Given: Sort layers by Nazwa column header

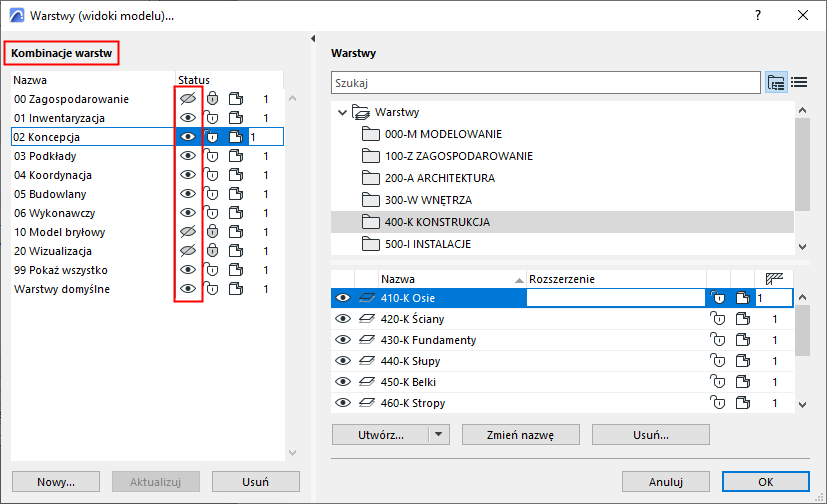Looking at the screenshot, I should 398,279.
